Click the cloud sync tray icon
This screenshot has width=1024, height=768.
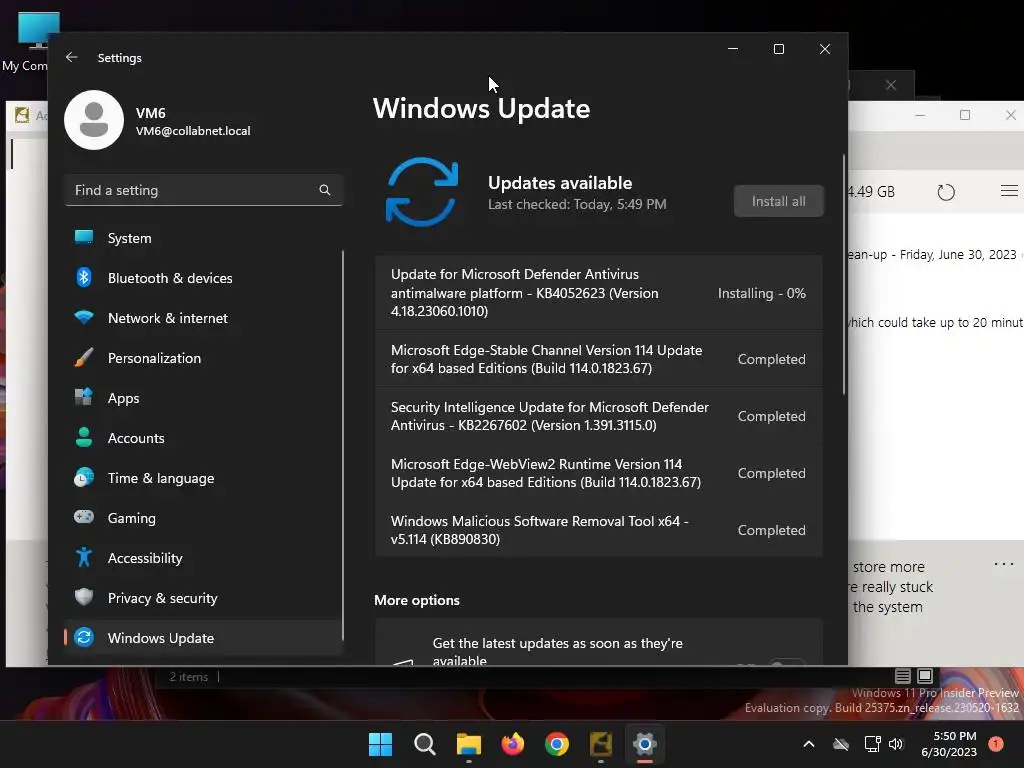(841, 744)
